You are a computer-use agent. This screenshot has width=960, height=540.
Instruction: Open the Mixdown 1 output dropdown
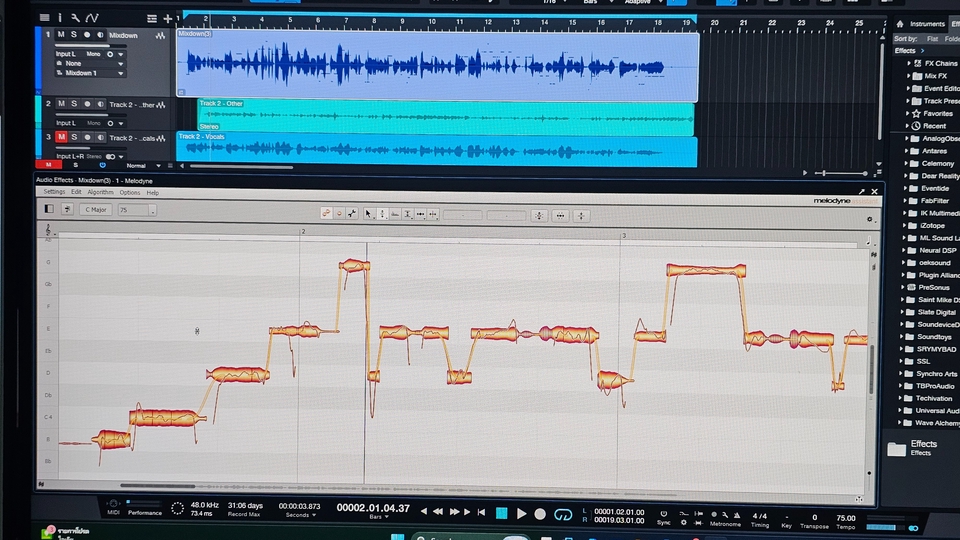tap(93, 73)
